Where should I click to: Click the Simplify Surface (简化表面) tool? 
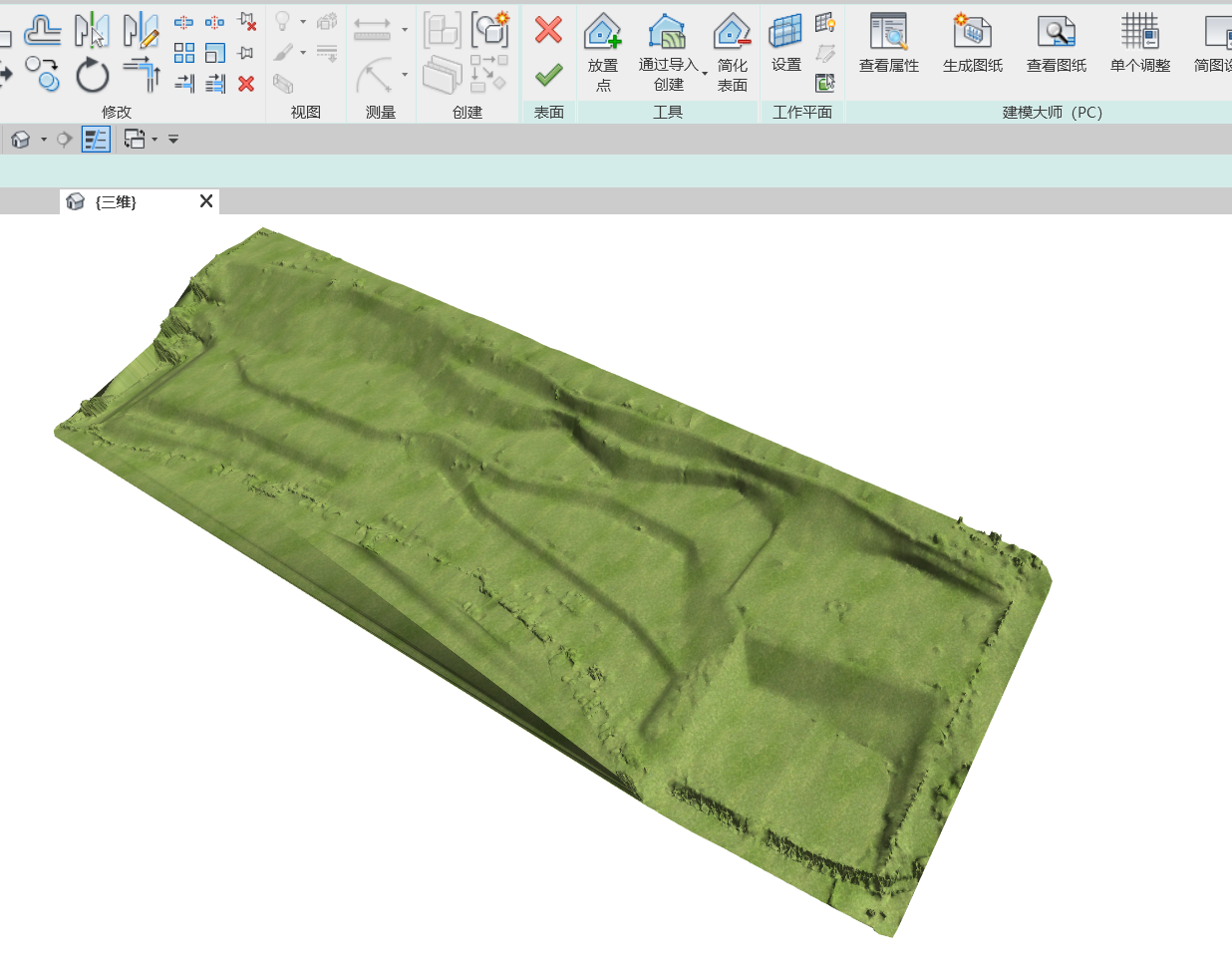(x=732, y=52)
